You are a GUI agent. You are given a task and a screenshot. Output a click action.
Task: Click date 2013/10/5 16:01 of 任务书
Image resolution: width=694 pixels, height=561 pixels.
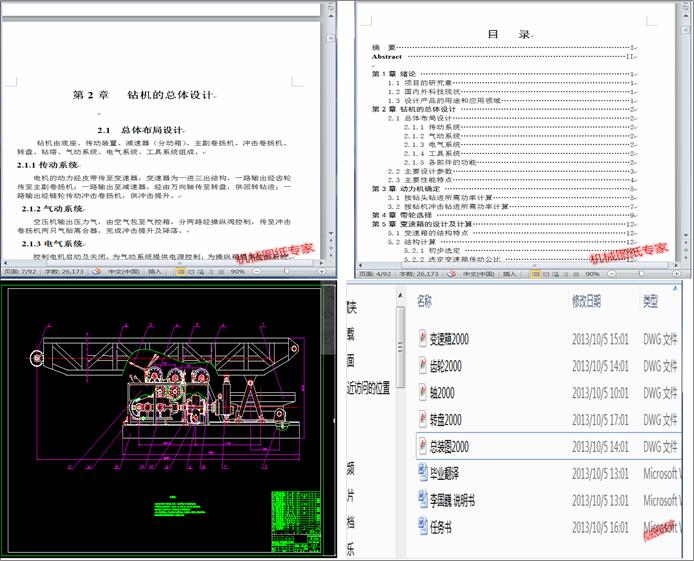[x=600, y=527]
